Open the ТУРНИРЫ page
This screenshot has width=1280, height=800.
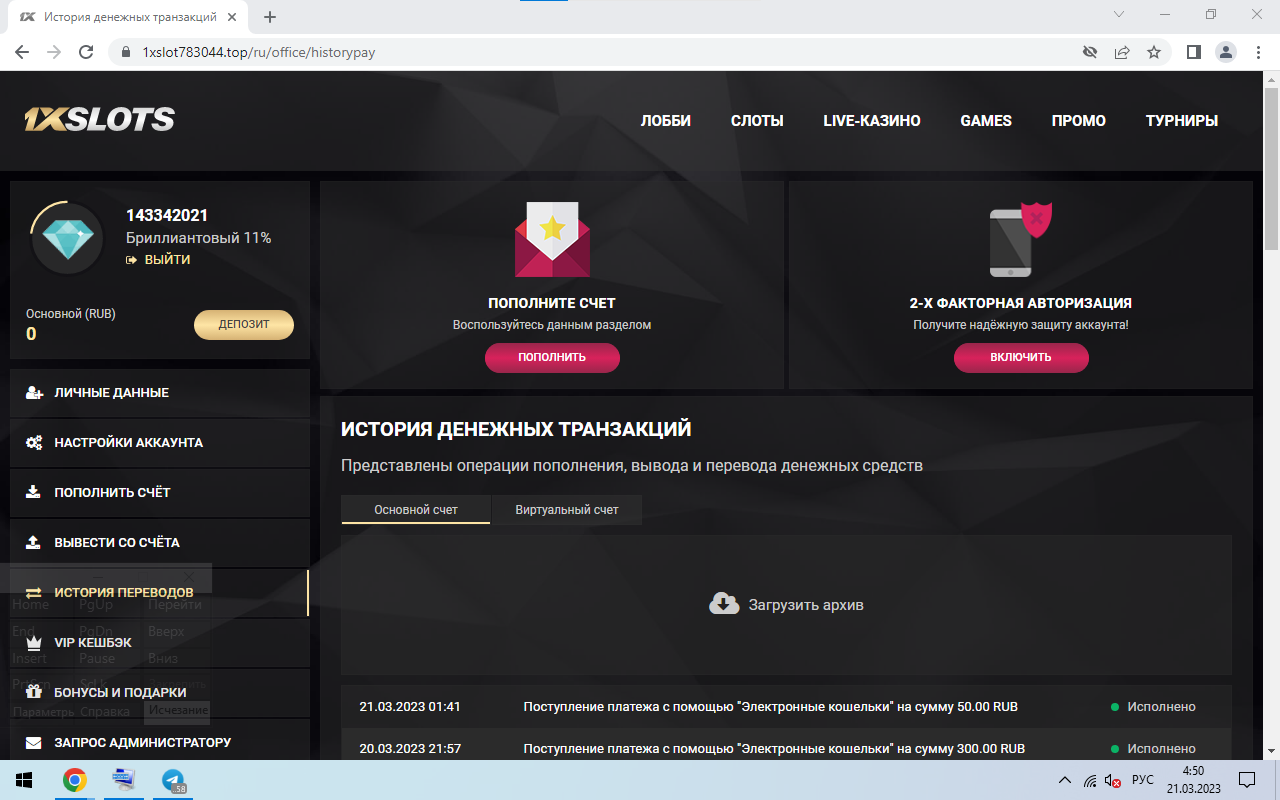pyautogui.click(x=1182, y=121)
